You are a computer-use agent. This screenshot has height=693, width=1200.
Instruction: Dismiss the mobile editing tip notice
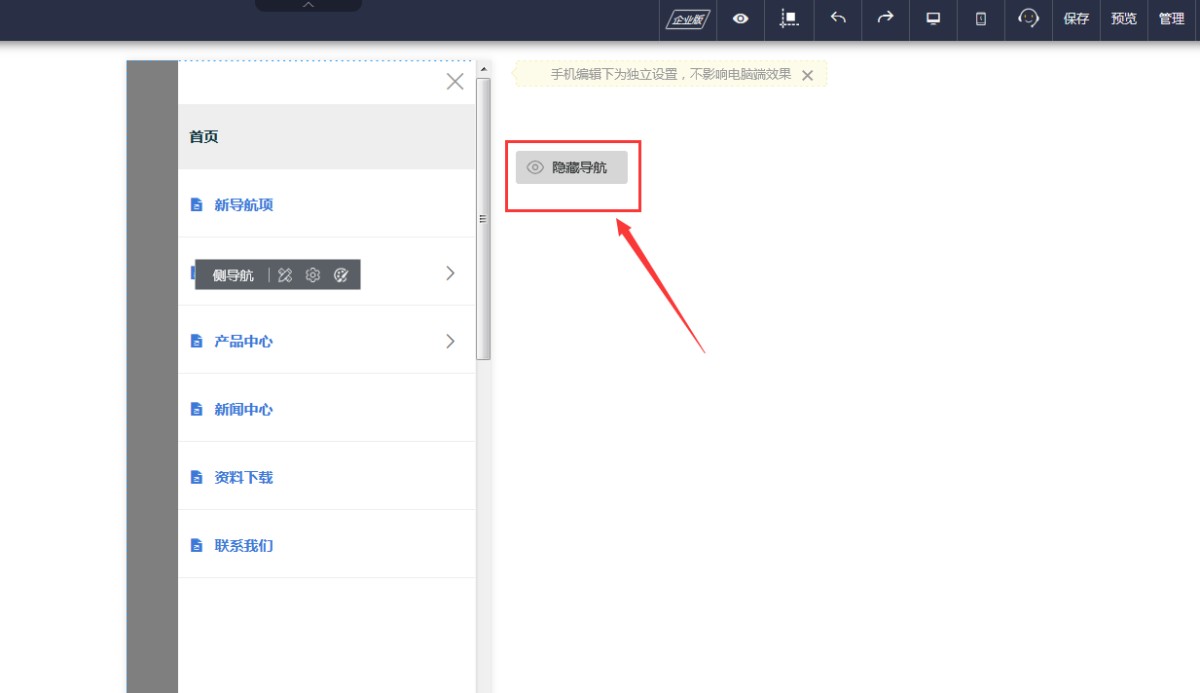(807, 75)
